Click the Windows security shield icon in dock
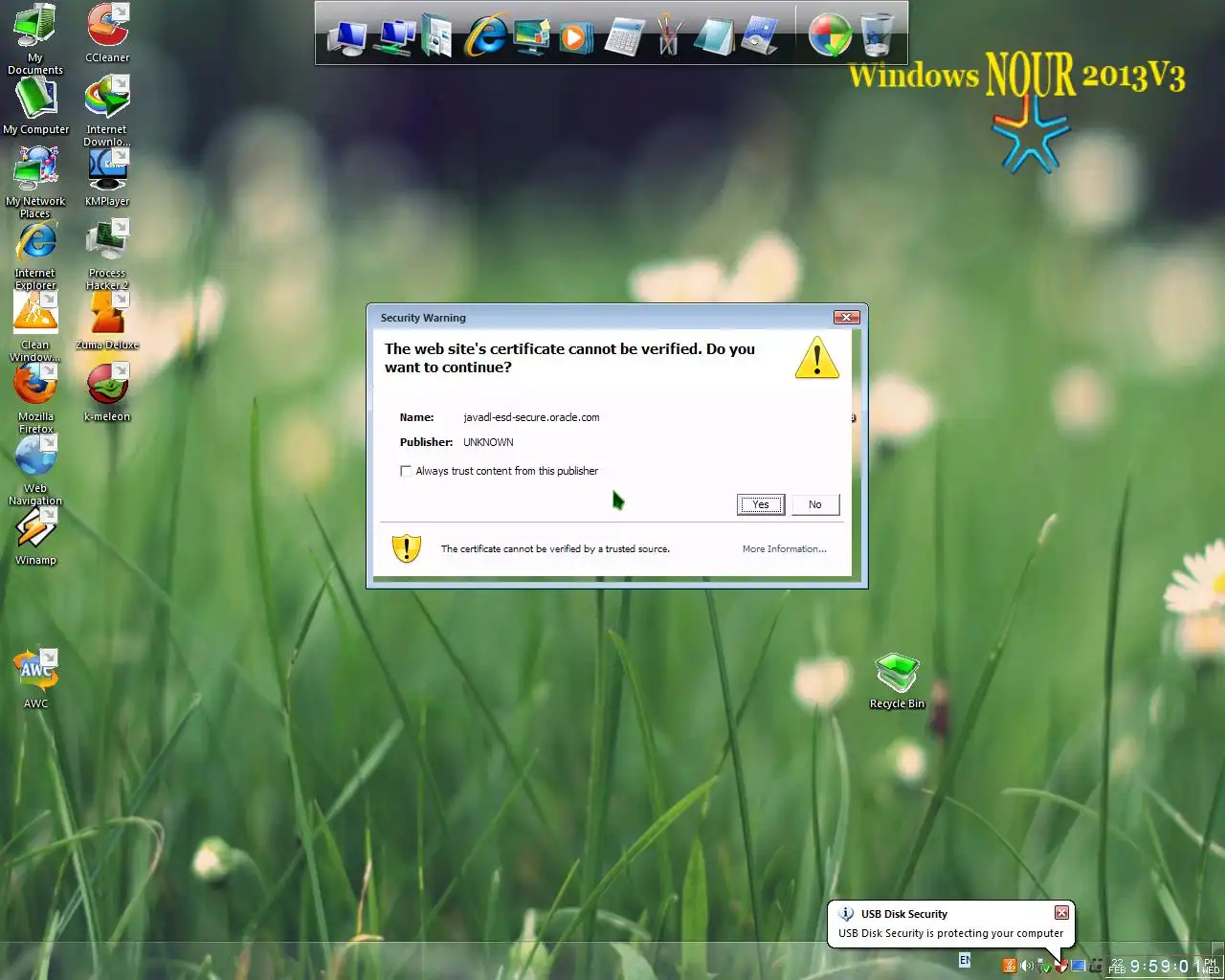This screenshot has width=1225, height=980. [830, 36]
